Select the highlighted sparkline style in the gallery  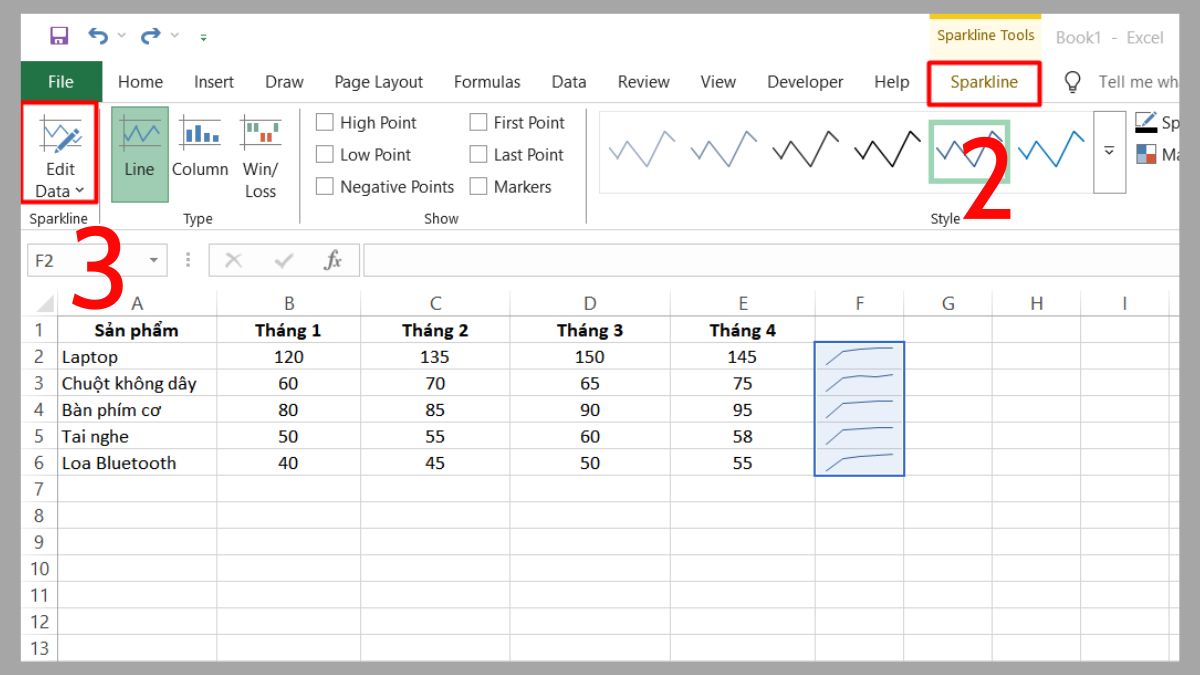pyautogui.click(x=970, y=150)
